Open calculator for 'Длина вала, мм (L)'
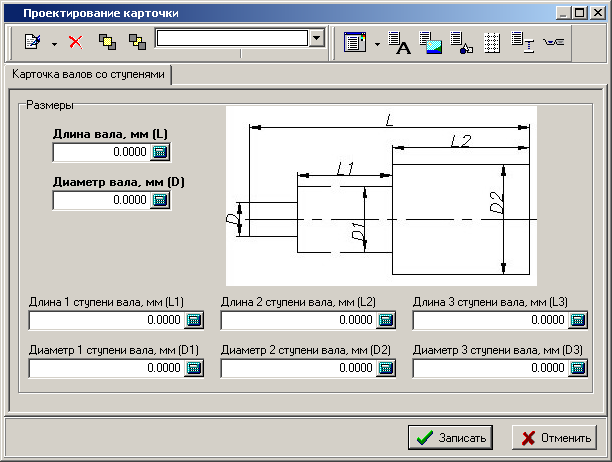 (x=160, y=152)
